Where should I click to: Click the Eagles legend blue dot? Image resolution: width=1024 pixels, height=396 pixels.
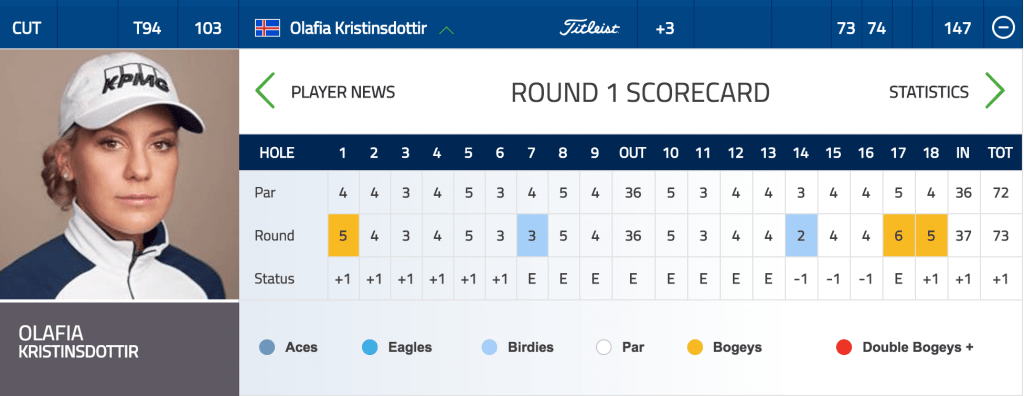tap(370, 347)
